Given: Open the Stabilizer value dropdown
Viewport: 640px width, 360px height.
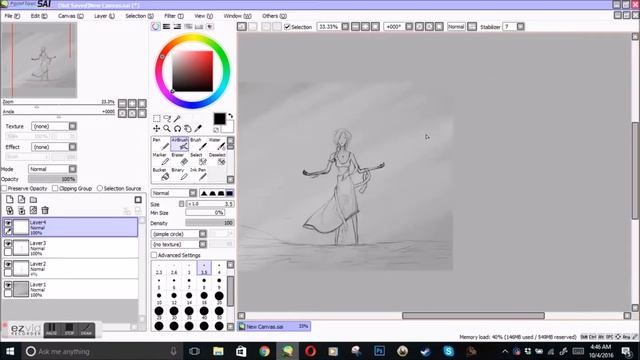Looking at the screenshot, I should point(520,27).
